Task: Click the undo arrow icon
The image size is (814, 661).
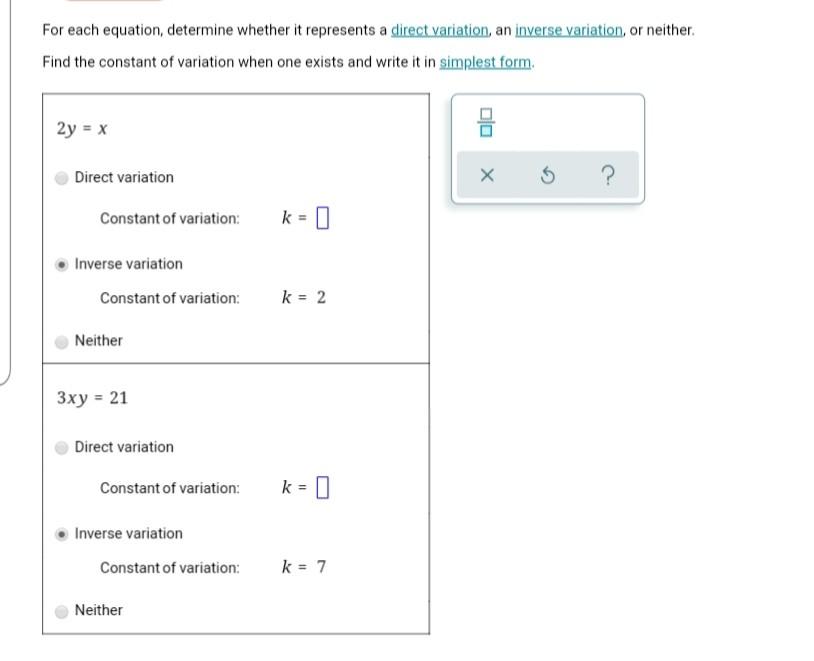Action: [x=547, y=176]
